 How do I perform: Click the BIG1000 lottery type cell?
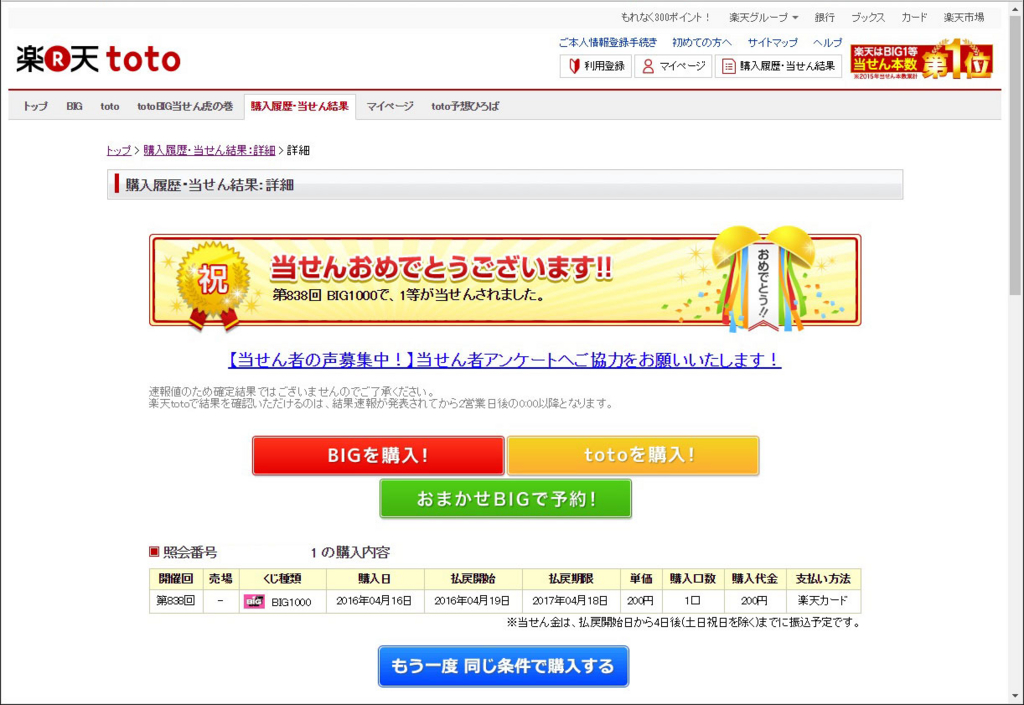(x=283, y=601)
